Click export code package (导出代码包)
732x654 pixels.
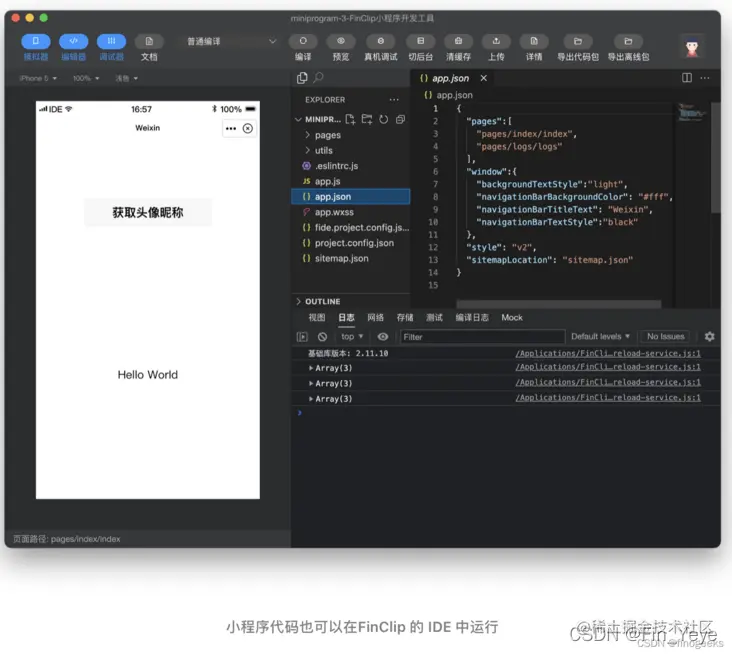pyautogui.click(x=577, y=42)
